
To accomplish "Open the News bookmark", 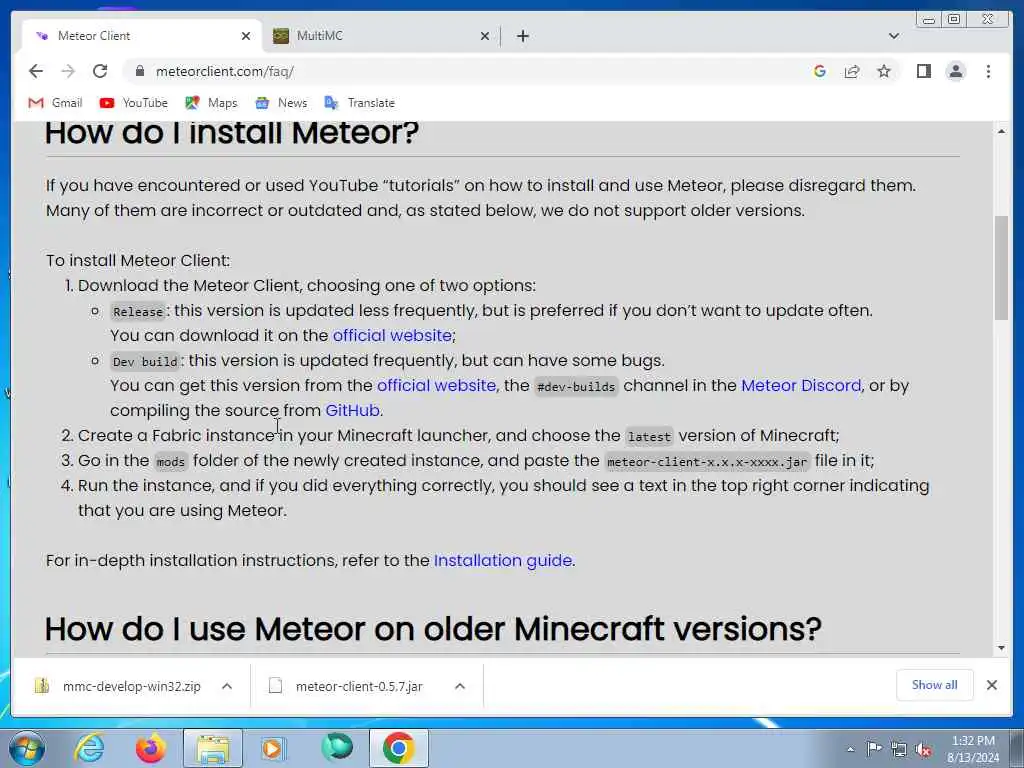I will point(281,103).
